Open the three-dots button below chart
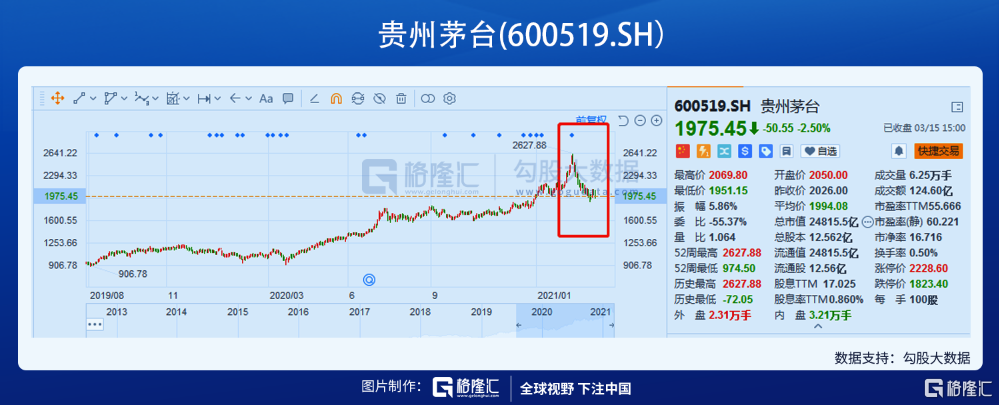The height and width of the screenshot is (405, 999). (x=95, y=324)
